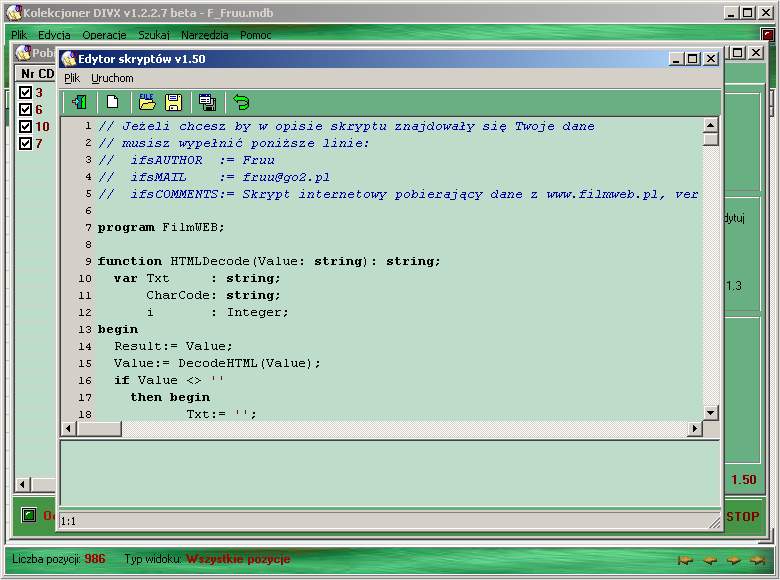Viewport: 780px width, 580px height.
Task: Click the save-all window-and-disk toolbar icon
Action: (x=207, y=102)
